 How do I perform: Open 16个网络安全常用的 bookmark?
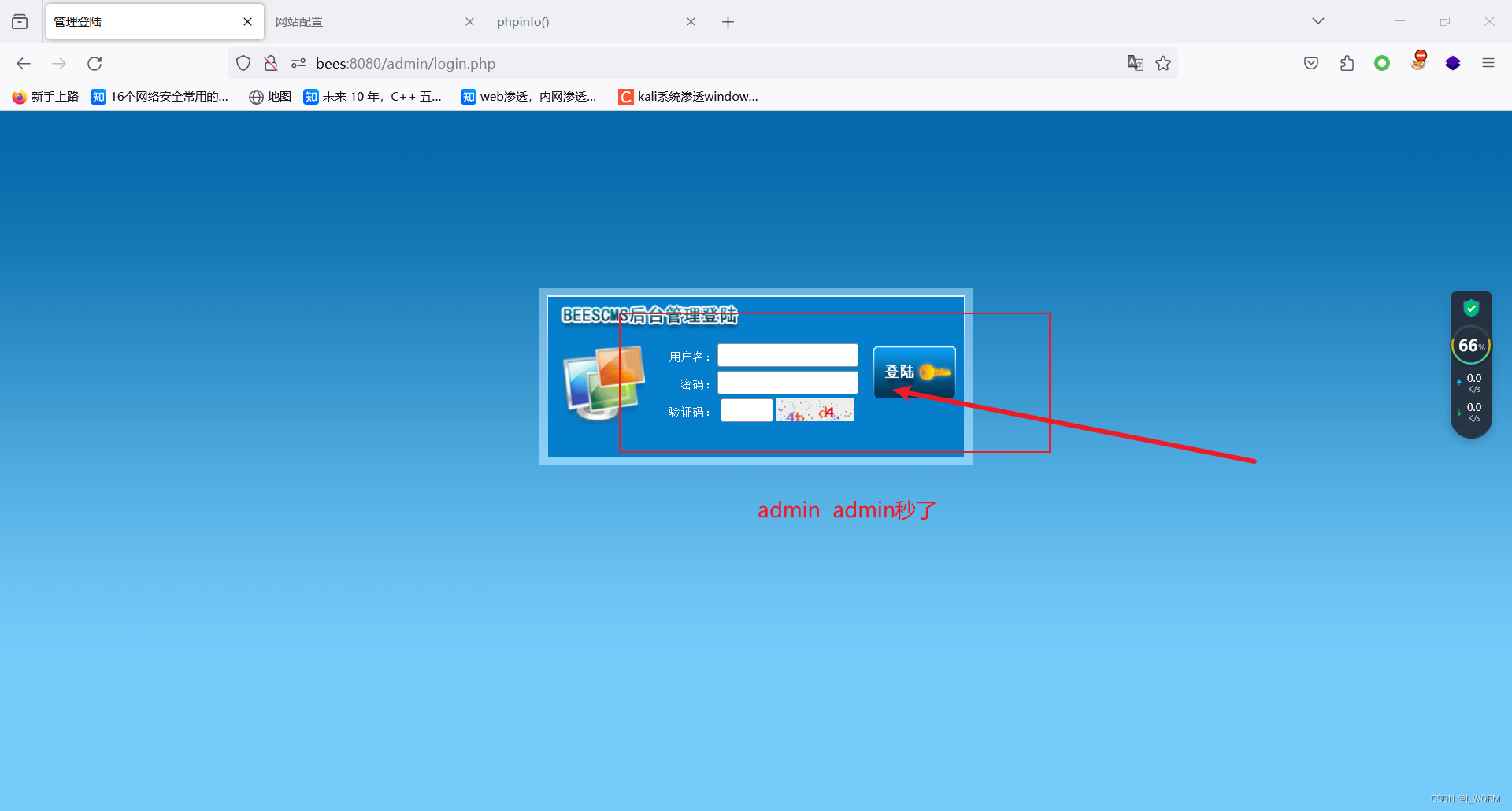pos(160,97)
